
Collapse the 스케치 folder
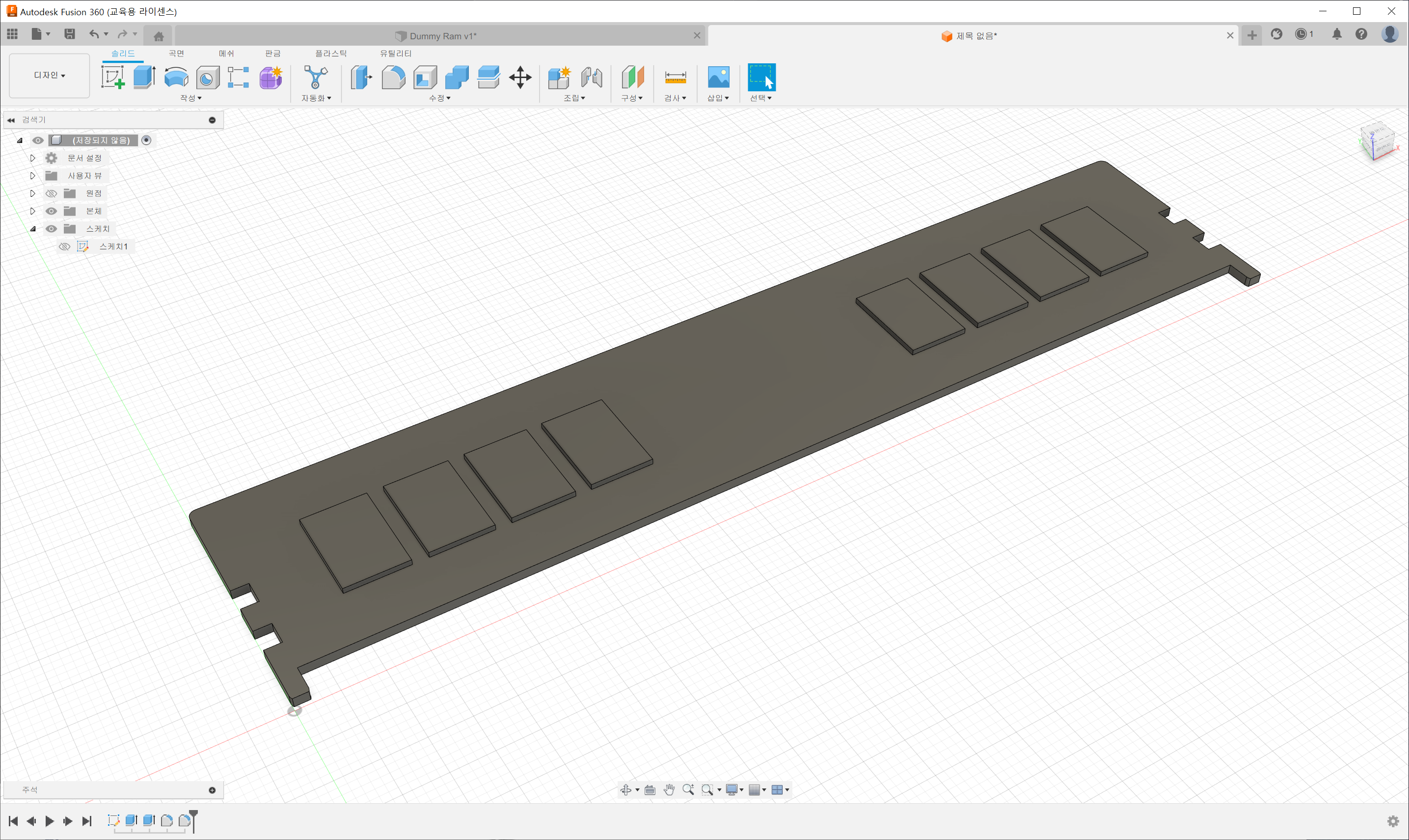click(x=33, y=229)
